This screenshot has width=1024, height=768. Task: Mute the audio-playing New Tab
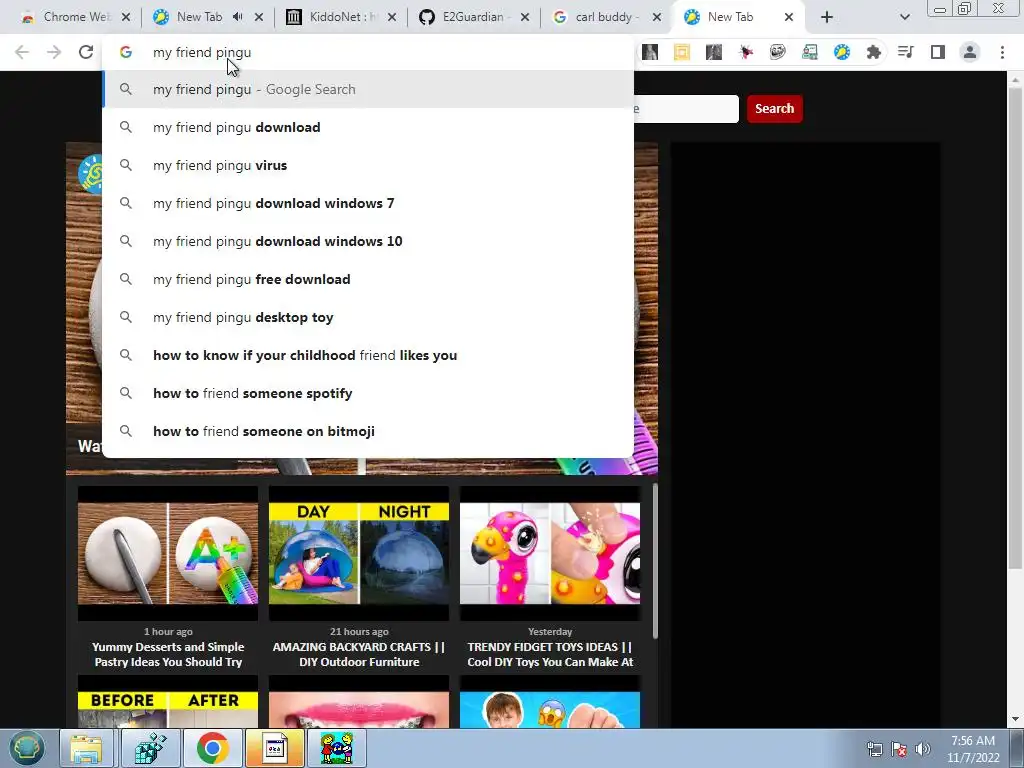point(238,17)
